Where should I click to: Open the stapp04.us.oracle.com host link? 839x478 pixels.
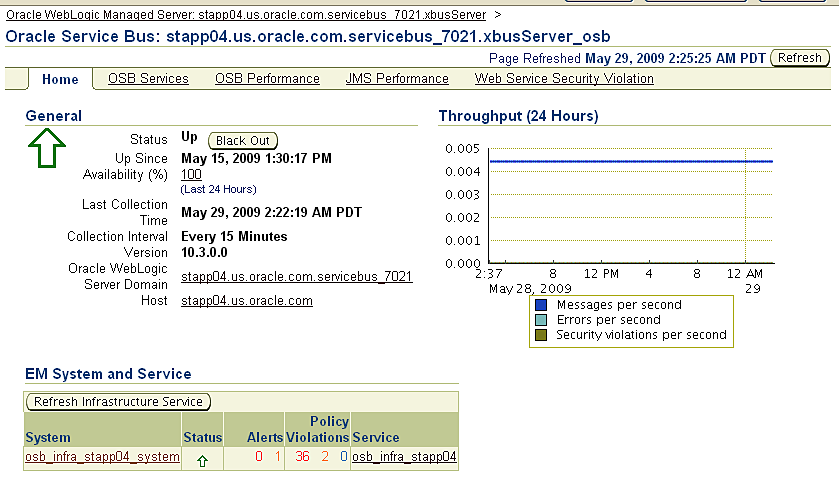tap(247, 301)
